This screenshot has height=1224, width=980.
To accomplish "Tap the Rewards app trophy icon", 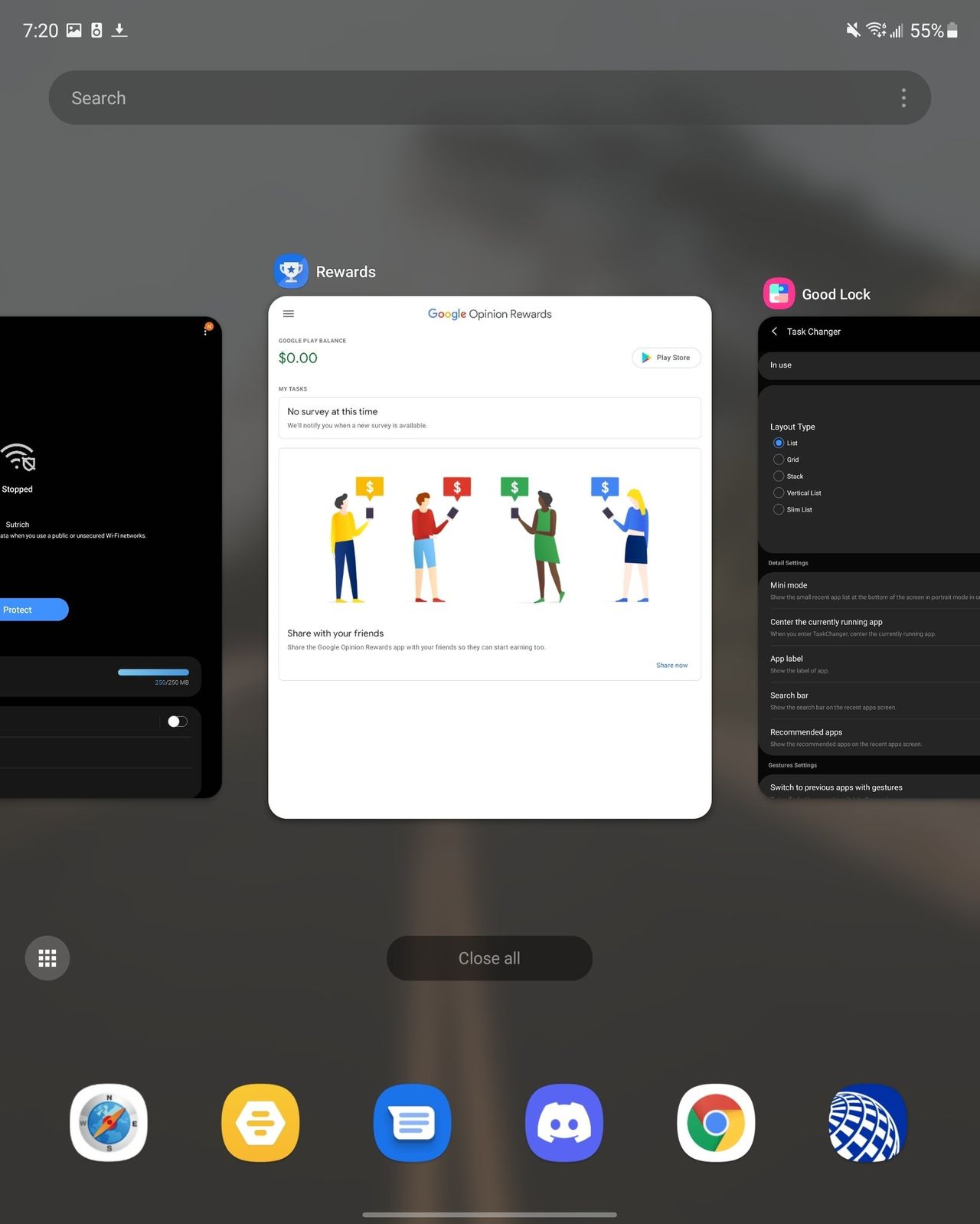I will pyautogui.click(x=291, y=271).
